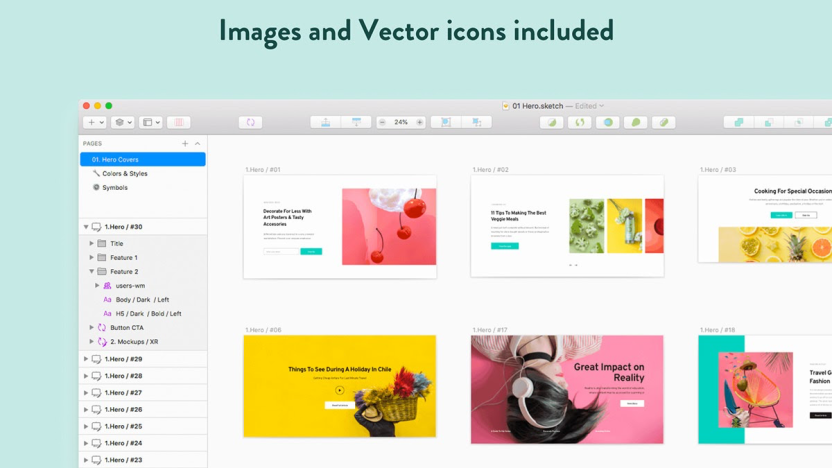The width and height of the screenshot is (832, 468).
Task: Click the bring Forward toolbar icon
Action: pyautogui.click(x=325, y=123)
